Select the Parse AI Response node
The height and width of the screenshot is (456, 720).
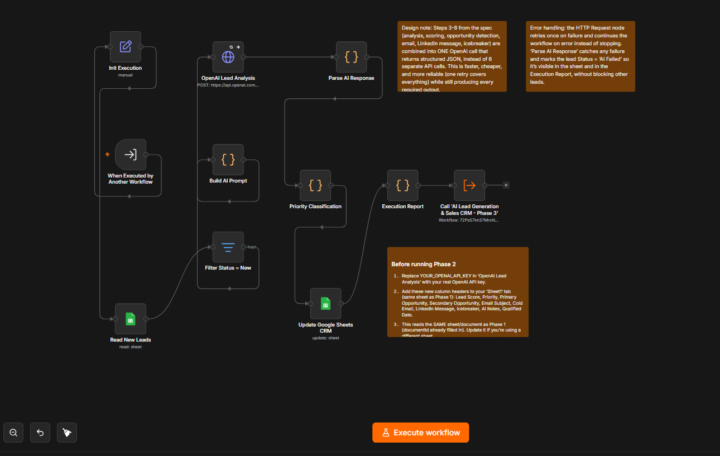pyautogui.click(x=351, y=57)
